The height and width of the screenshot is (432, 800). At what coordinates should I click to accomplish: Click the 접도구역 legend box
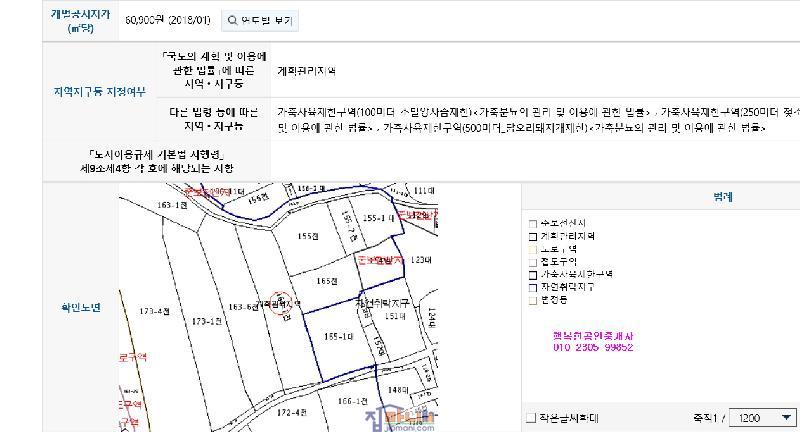[533, 261]
